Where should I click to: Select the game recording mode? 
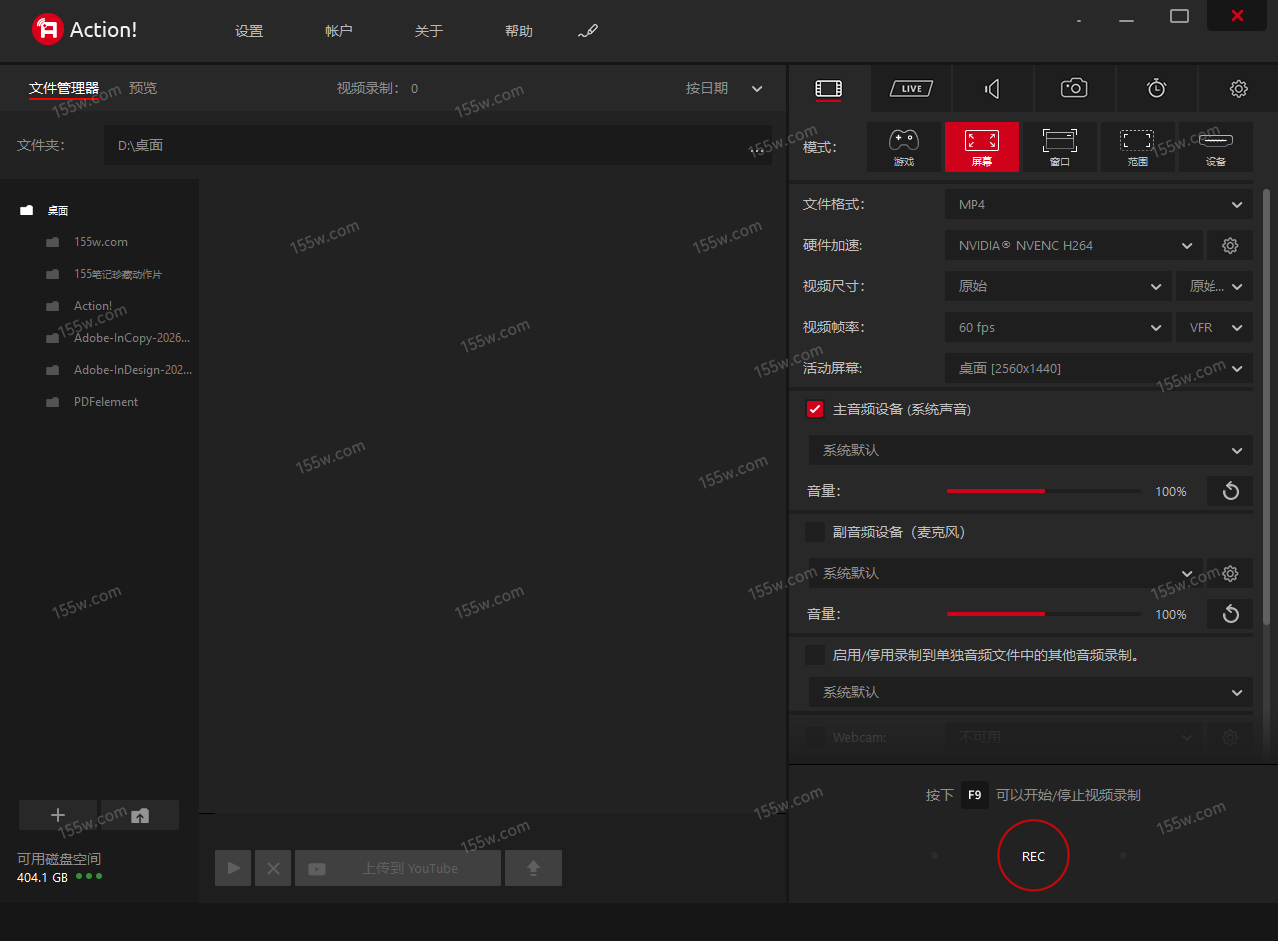click(x=903, y=147)
